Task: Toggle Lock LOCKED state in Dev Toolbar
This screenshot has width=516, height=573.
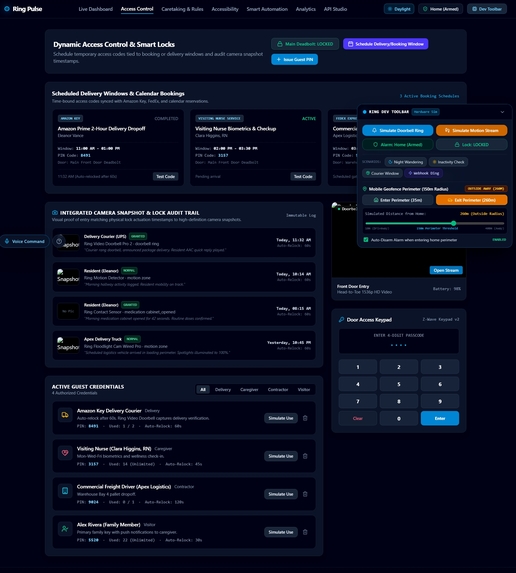Action: point(471,145)
